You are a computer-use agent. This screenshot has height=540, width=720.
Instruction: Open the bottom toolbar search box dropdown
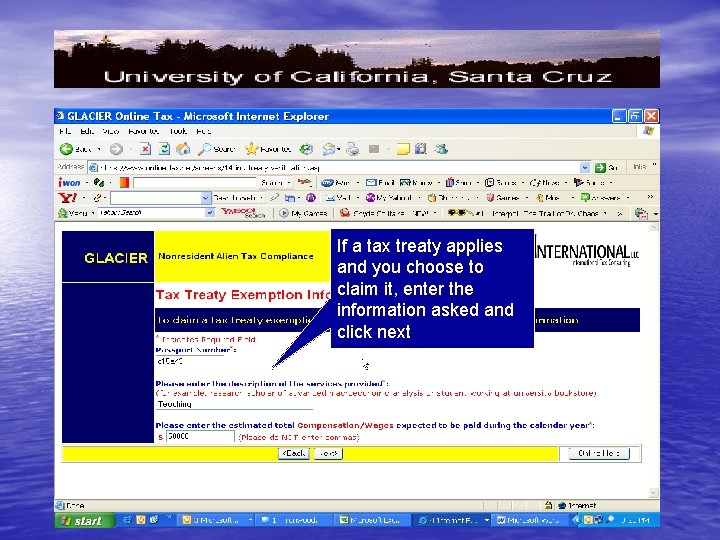pos(209,213)
